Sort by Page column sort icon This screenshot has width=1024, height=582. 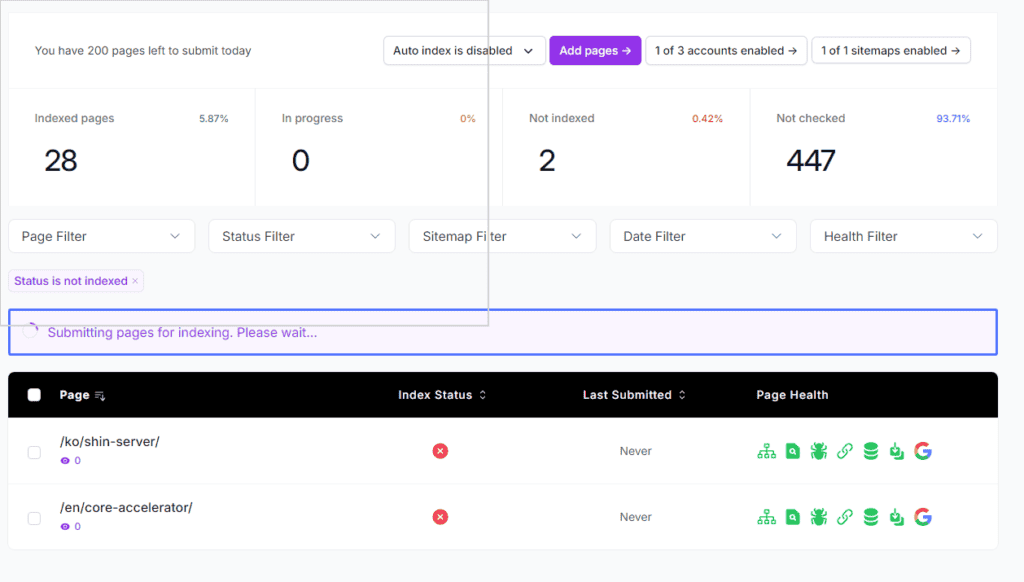(100, 396)
